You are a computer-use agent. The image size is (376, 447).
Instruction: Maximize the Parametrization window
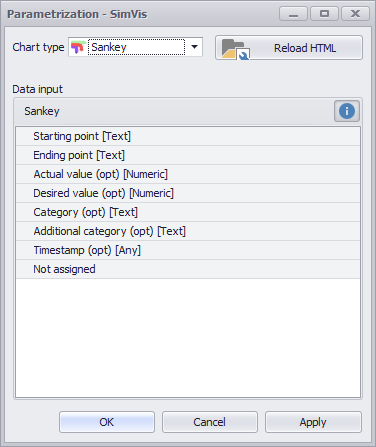(x=324, y=14)
